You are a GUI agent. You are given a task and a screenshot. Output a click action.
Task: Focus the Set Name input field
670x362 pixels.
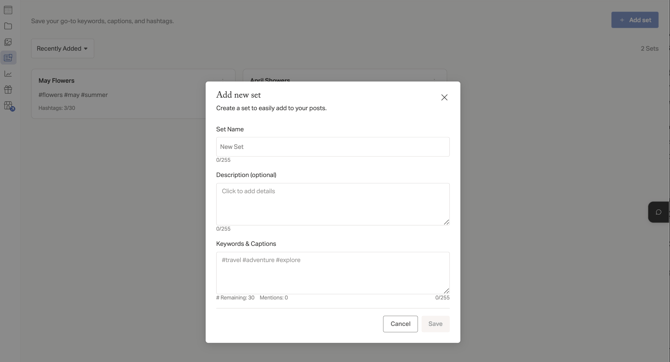pyautogui.click(x=332, y=147)
